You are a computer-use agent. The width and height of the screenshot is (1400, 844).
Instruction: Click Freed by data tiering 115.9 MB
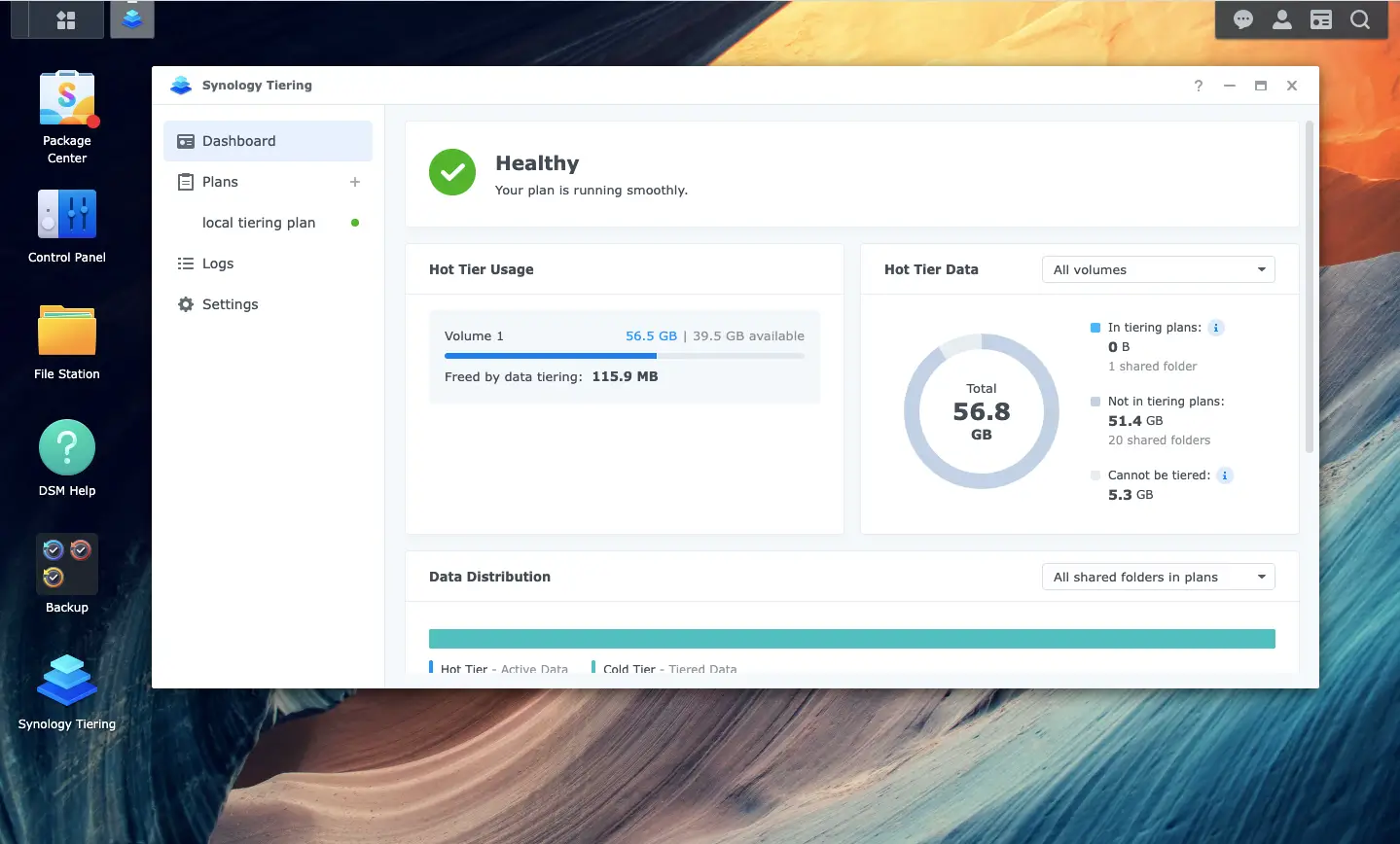[x=552, y=376]
